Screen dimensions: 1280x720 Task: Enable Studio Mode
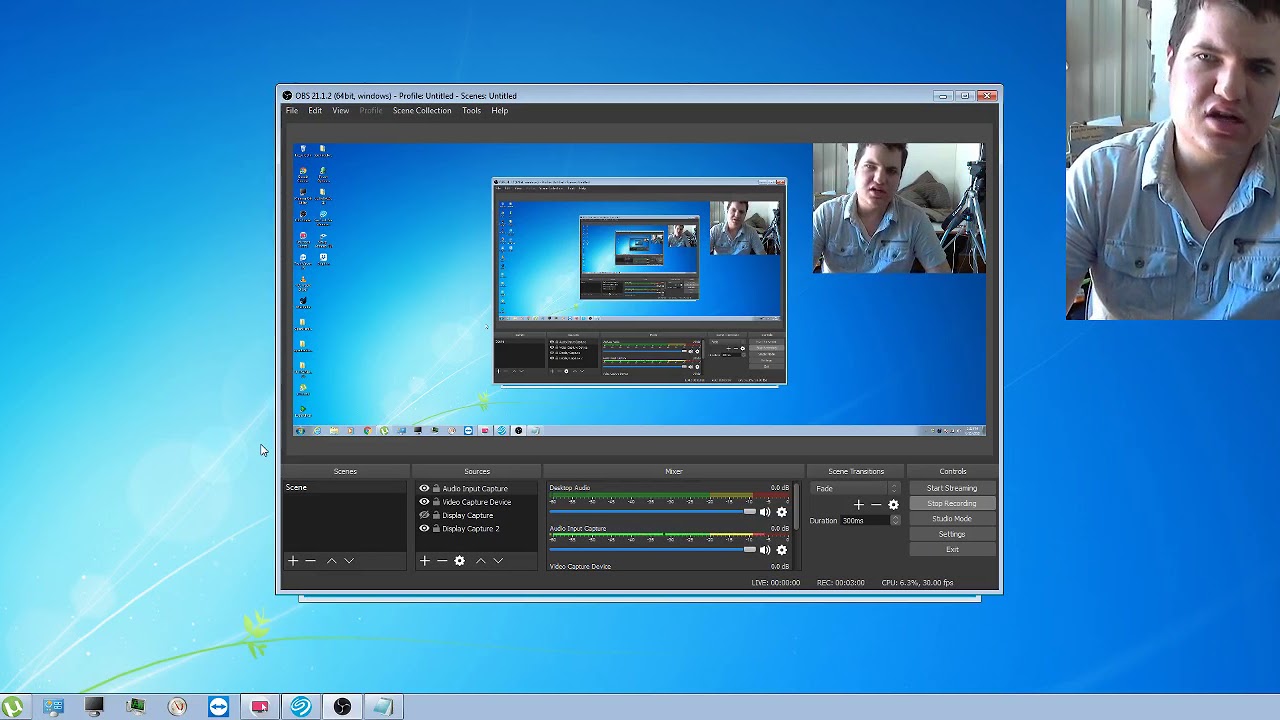(x=952, y=519)
